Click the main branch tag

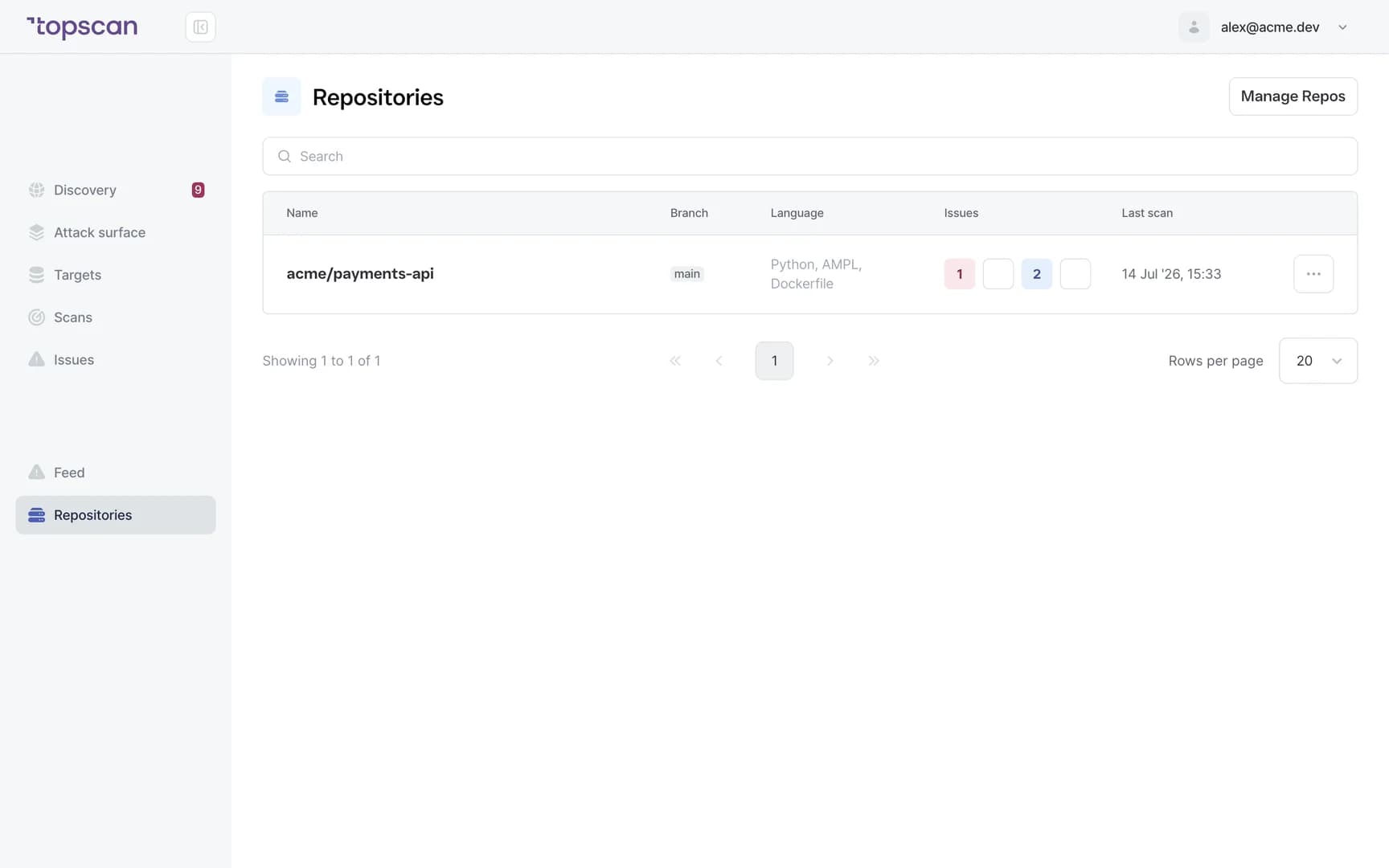pos(687,274)
